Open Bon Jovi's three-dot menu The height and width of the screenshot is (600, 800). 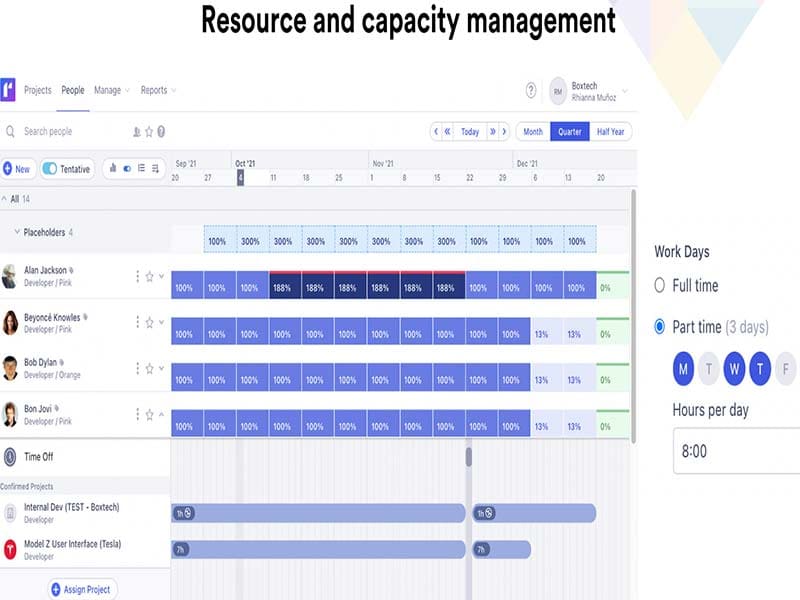[137, 414]
